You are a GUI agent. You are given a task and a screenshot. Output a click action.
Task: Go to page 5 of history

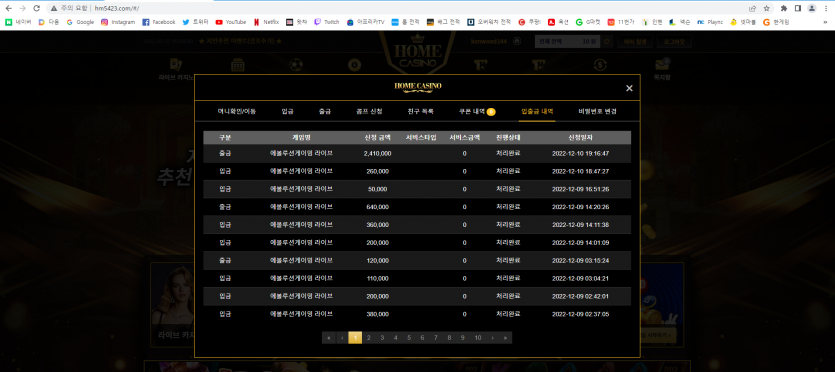(409, 338)
